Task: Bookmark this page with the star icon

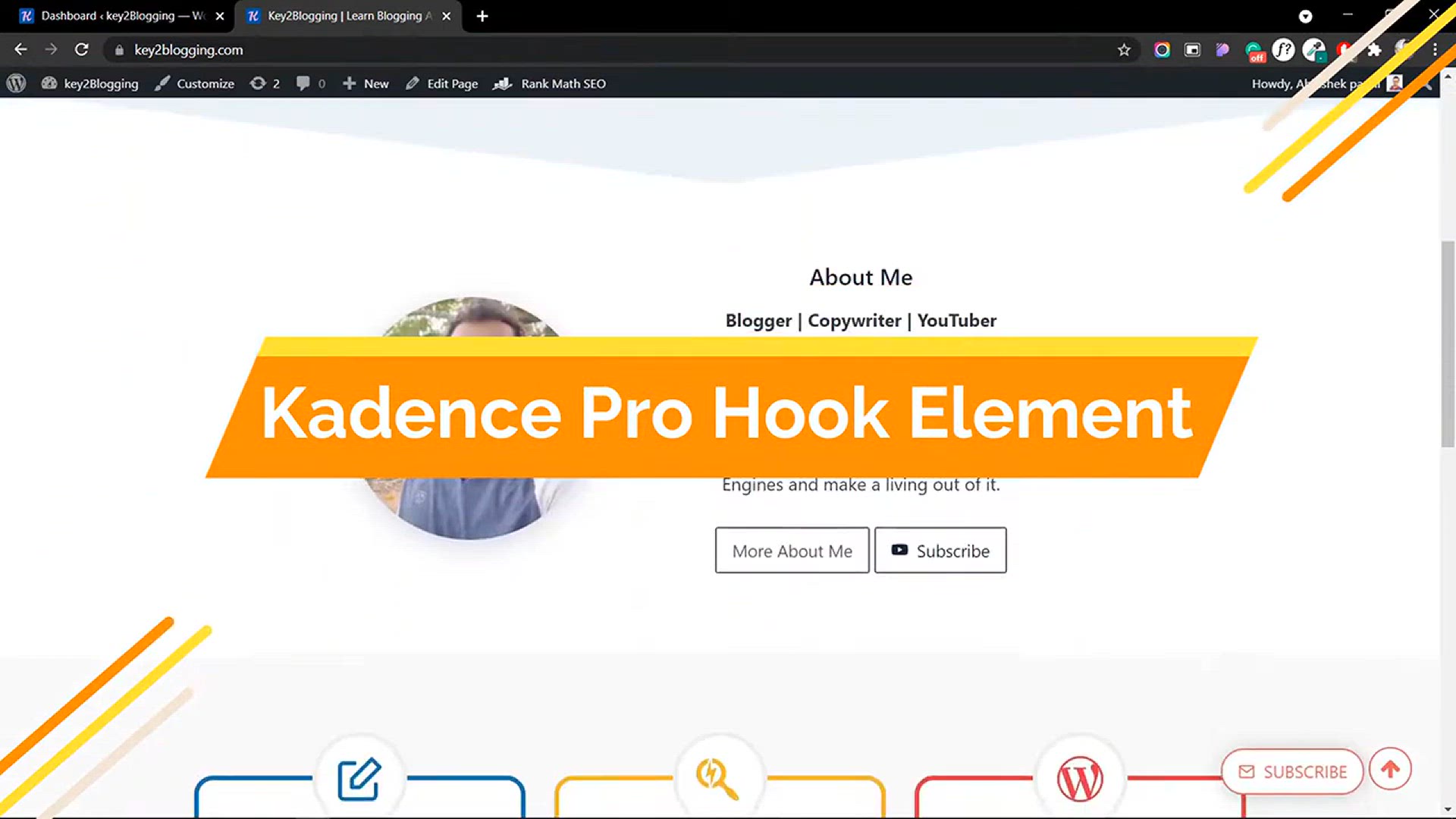Action: [1124, 50]
